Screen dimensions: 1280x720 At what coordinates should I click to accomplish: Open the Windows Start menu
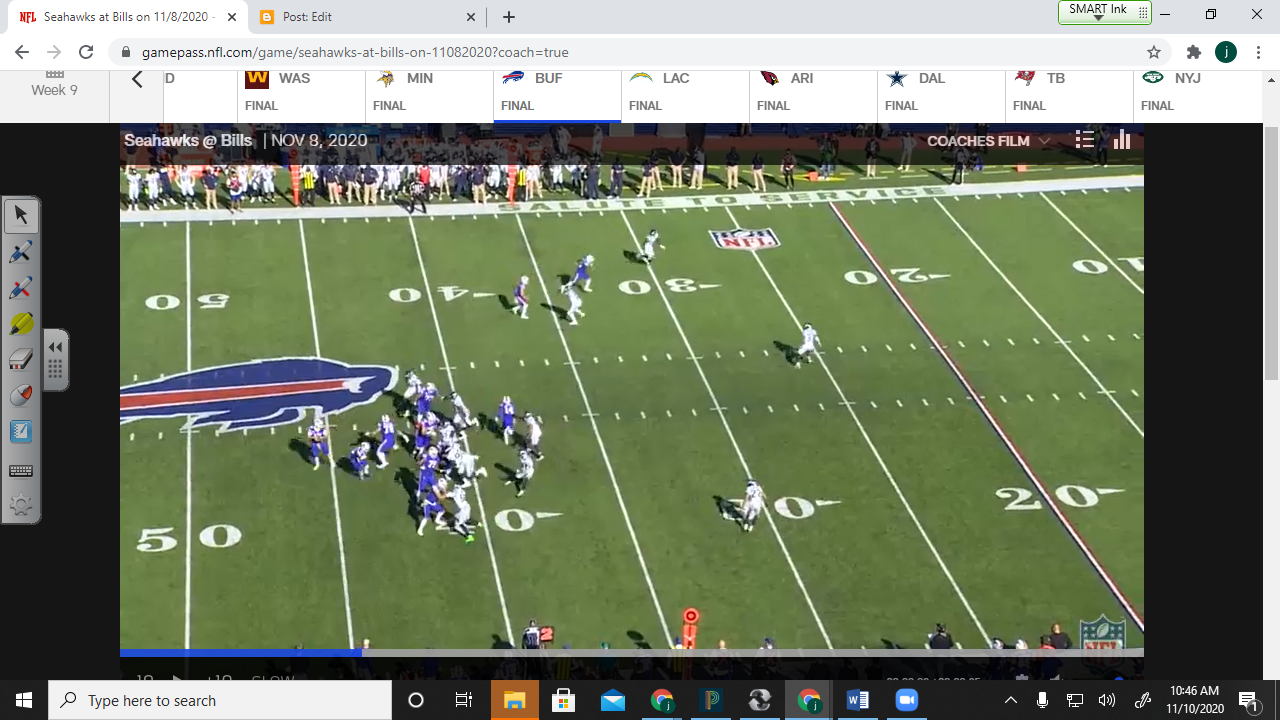(x=24, y=700)
